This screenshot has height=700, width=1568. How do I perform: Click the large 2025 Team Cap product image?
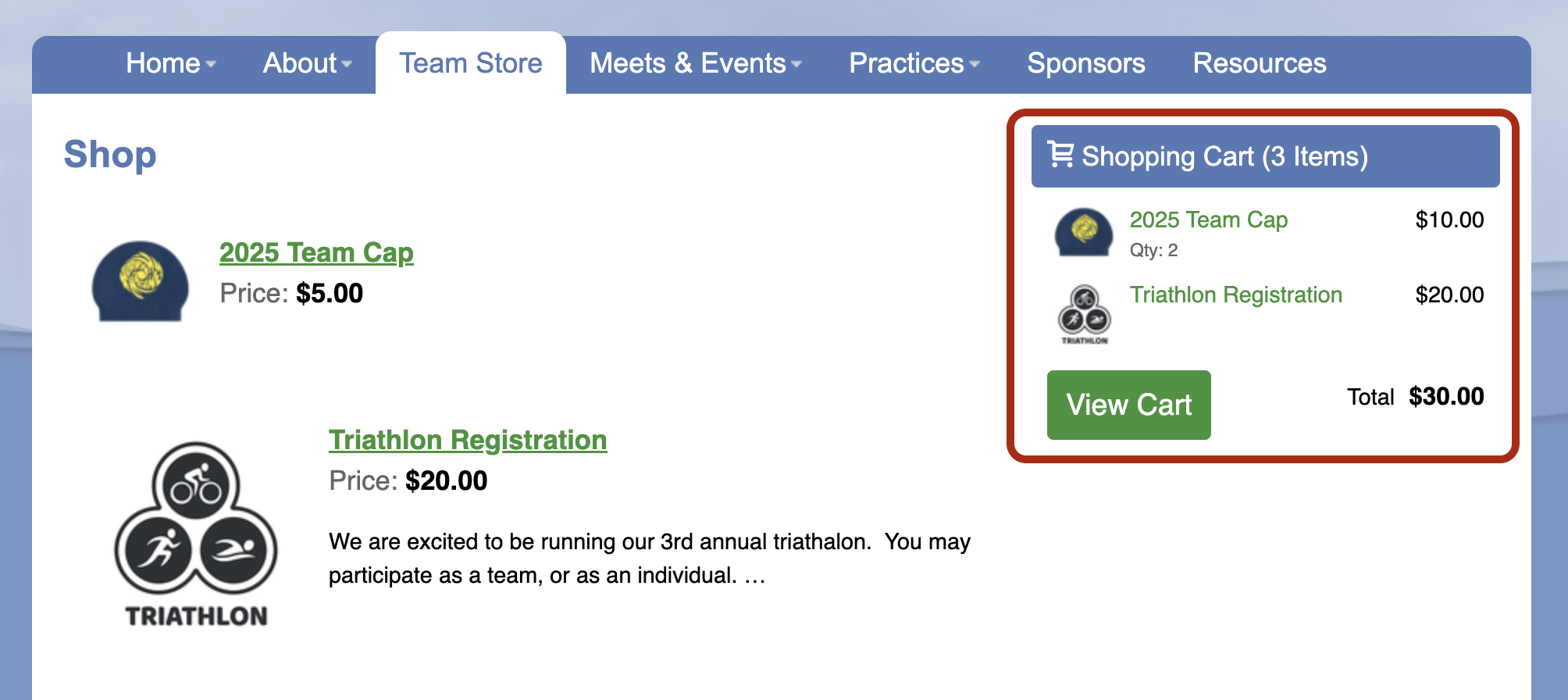[x=141, y=280]
